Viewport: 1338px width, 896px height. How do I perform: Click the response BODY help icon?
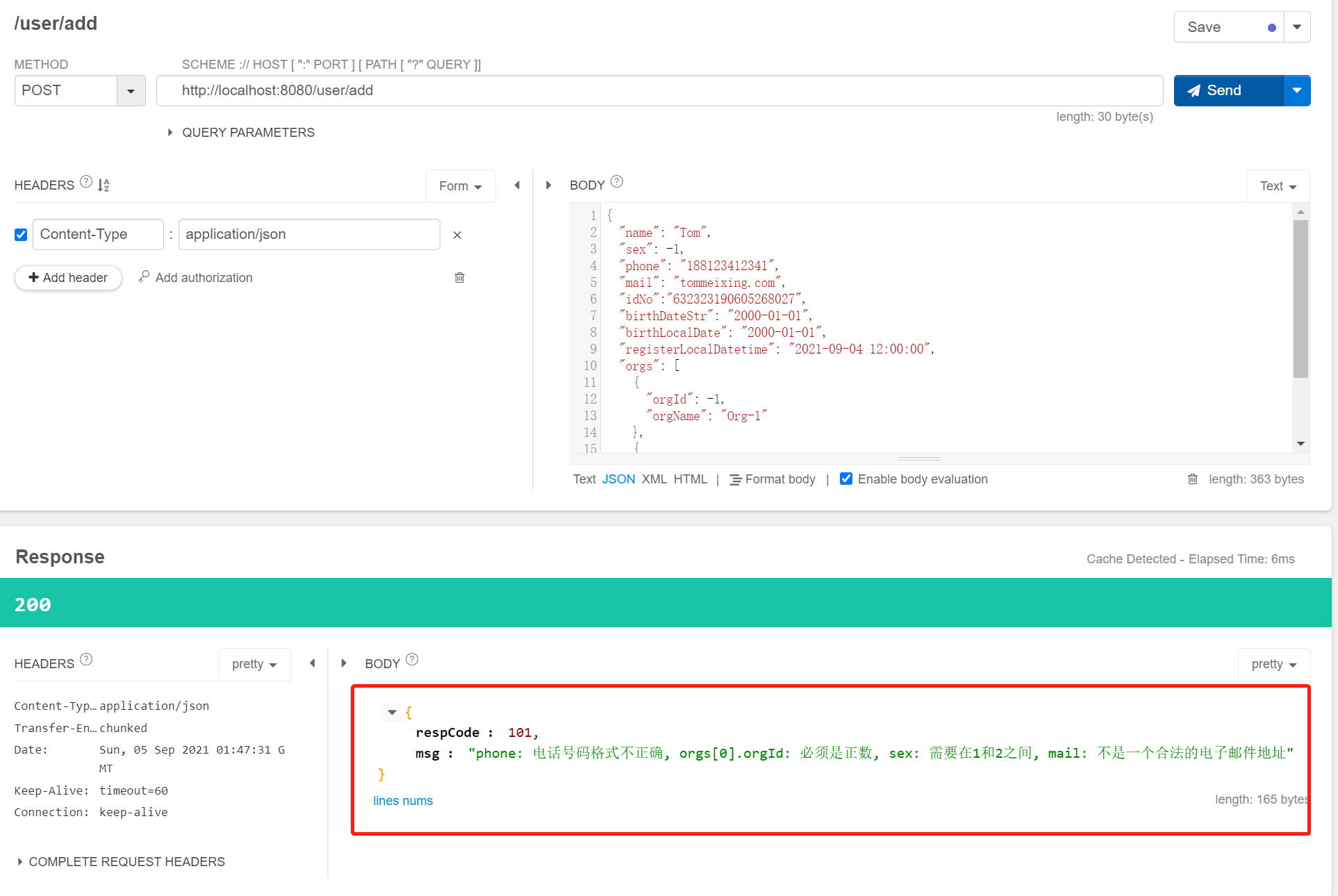412,660
